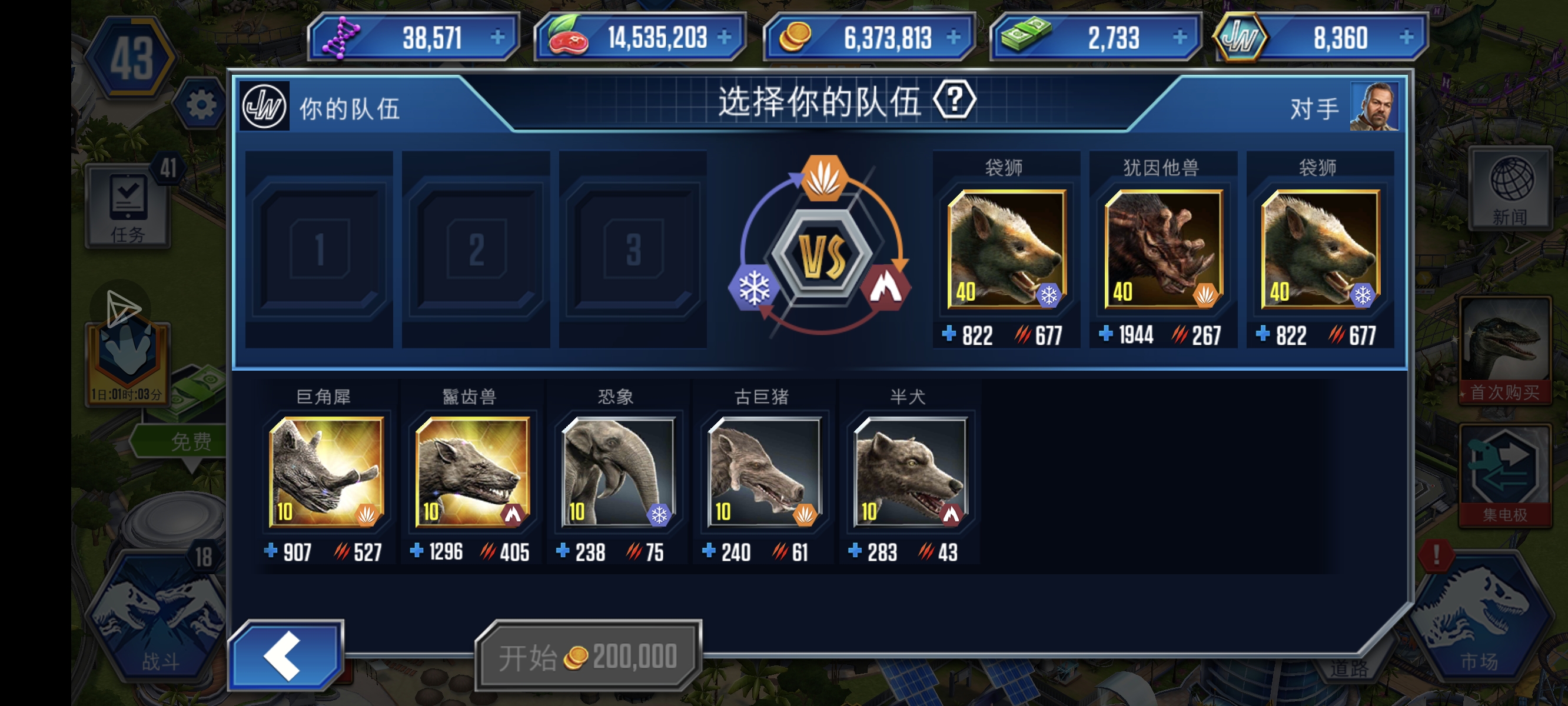Click empty team slot 1

click(320, 249)
